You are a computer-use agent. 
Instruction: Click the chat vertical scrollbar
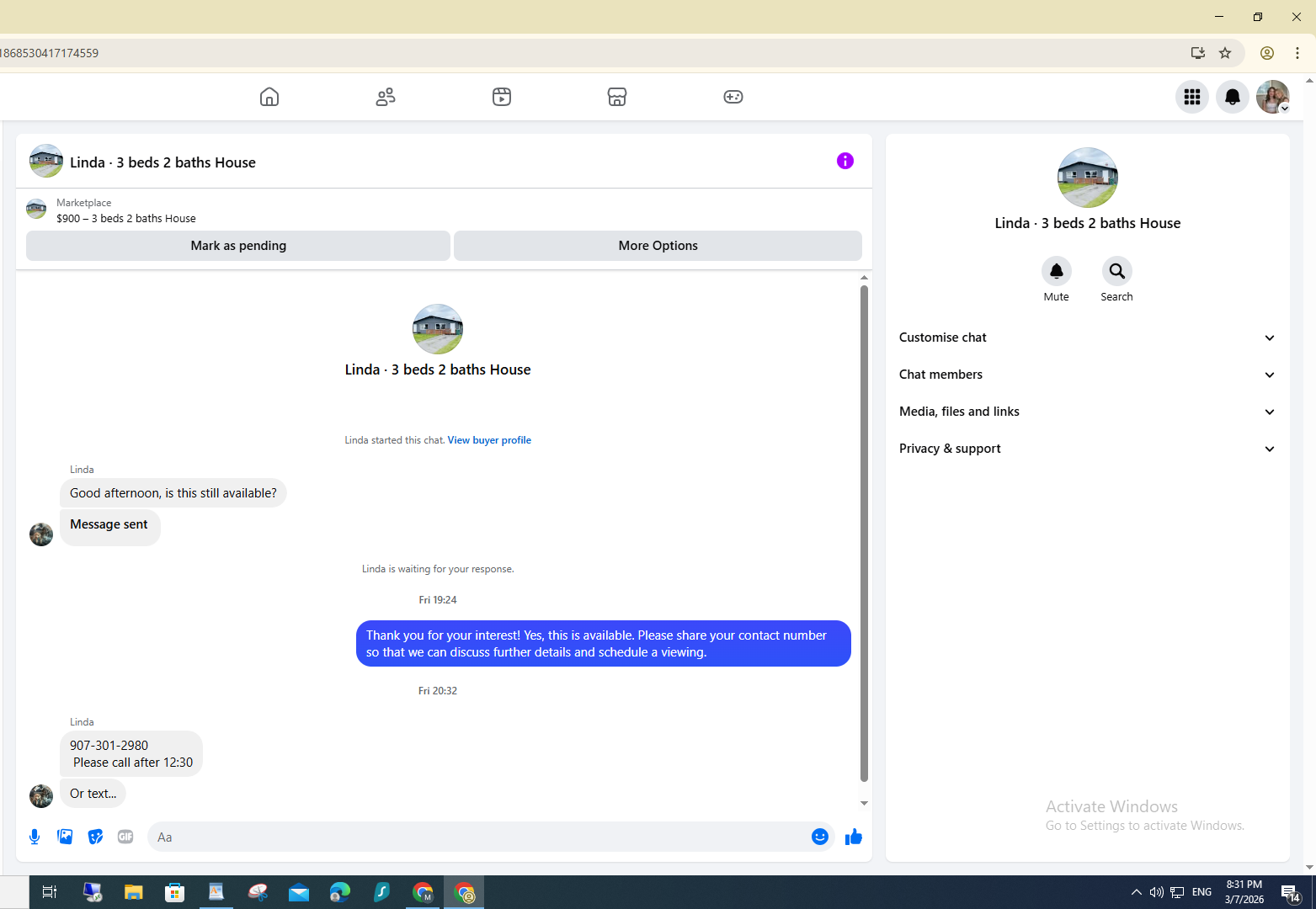864,534
